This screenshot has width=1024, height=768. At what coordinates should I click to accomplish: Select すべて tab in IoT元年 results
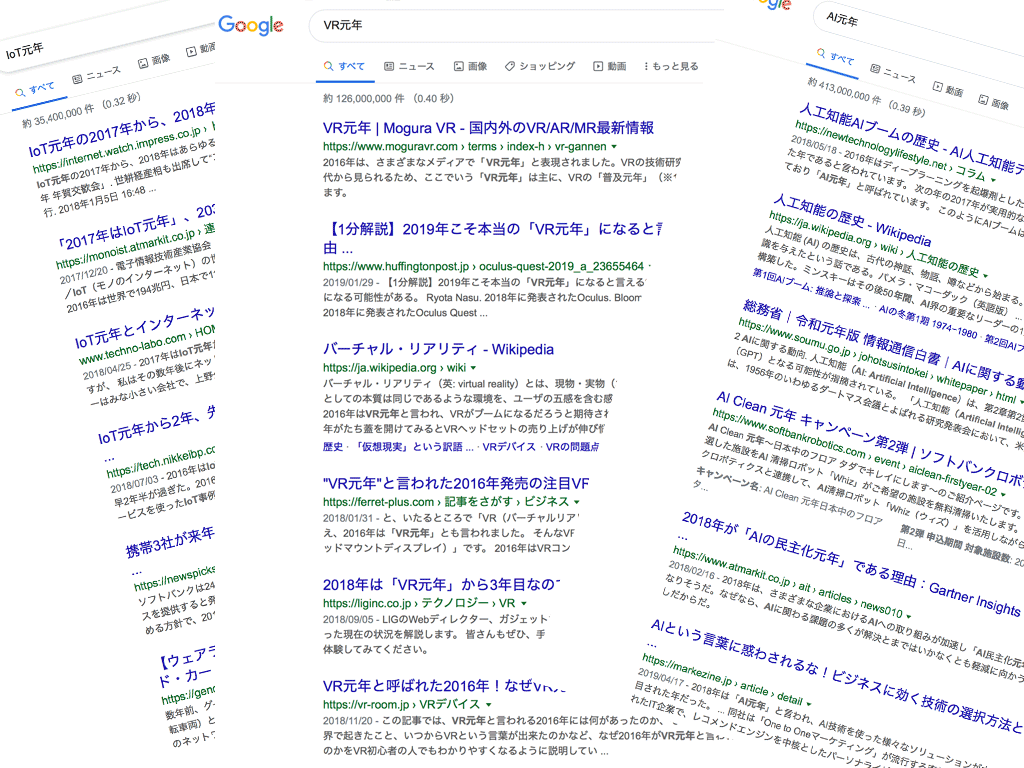click(x=35, y=89)
